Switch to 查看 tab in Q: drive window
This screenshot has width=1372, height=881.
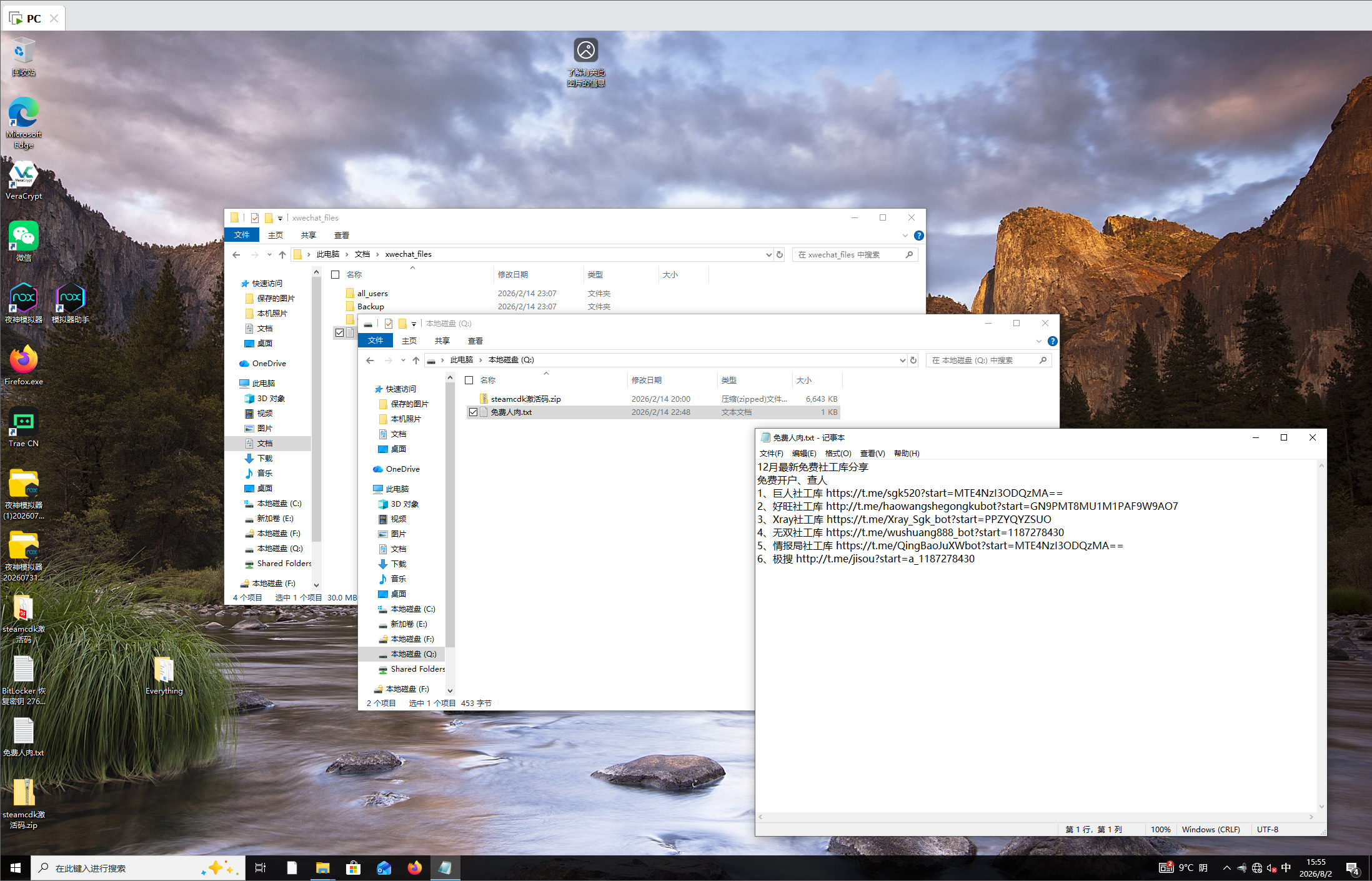475,341
